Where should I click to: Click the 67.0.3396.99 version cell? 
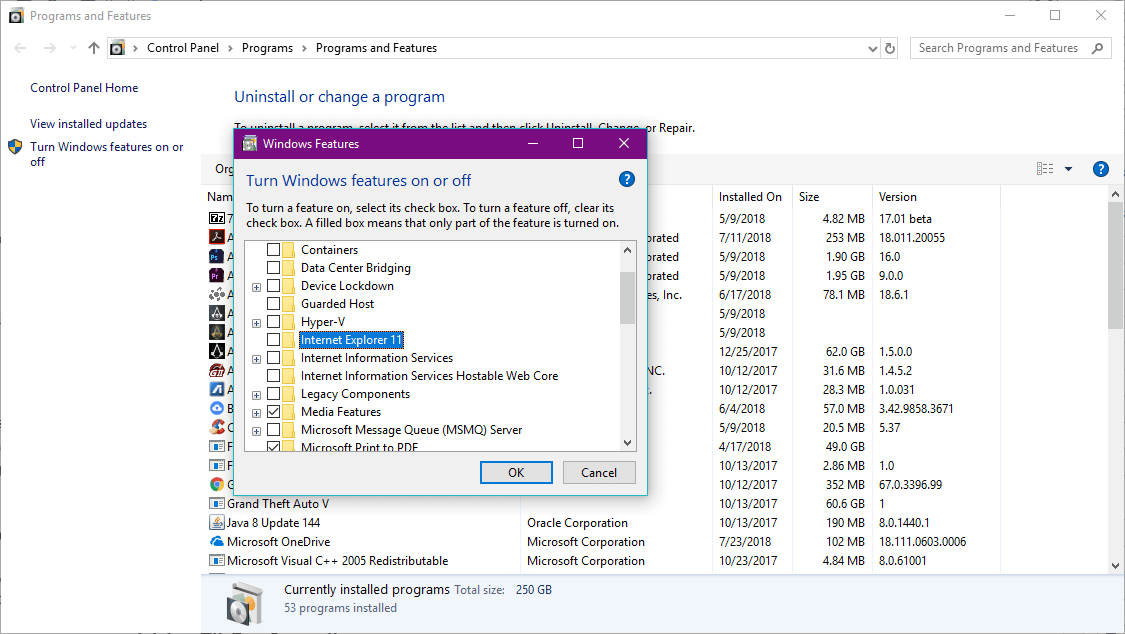[910, 485]
